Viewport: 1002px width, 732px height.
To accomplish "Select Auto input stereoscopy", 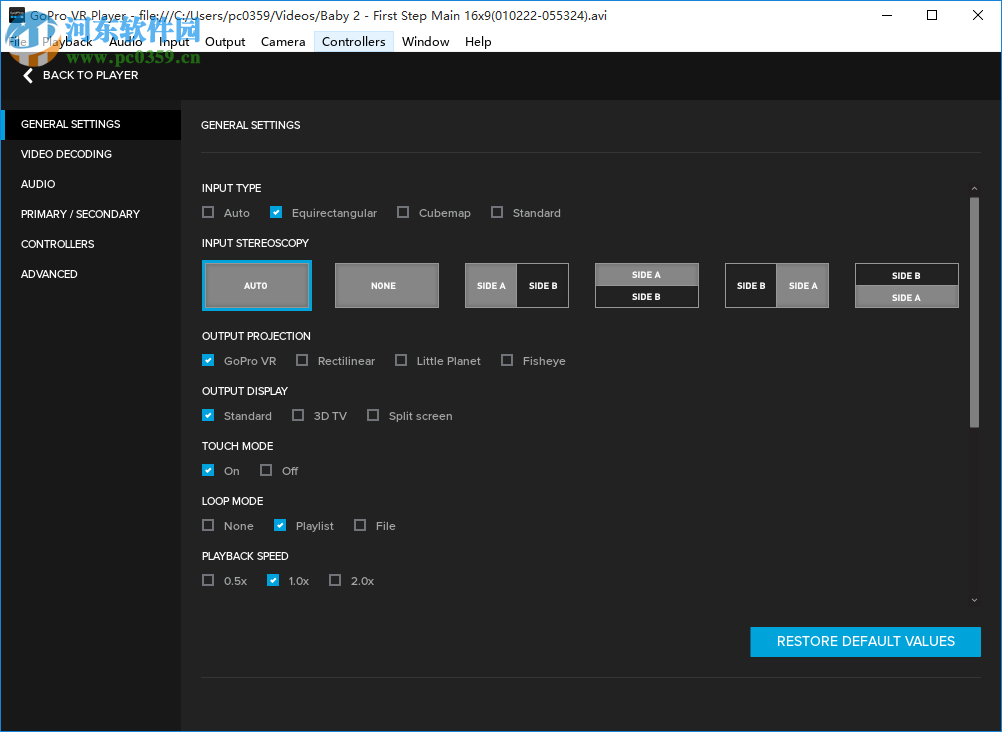I will (x=256, y=285).
